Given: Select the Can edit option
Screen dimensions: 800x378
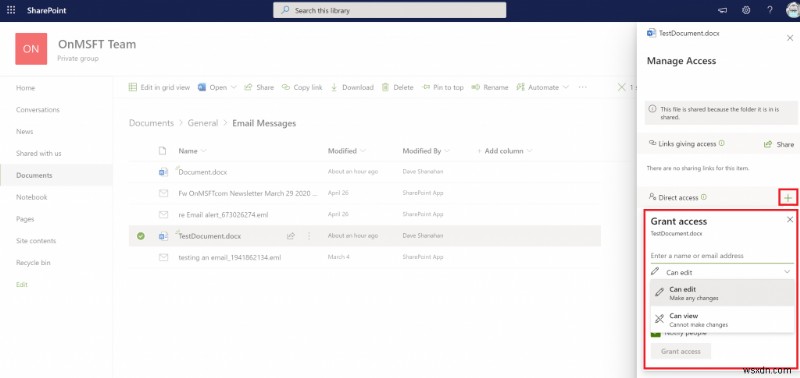Looking at the screenshot, I should [721, 293].
